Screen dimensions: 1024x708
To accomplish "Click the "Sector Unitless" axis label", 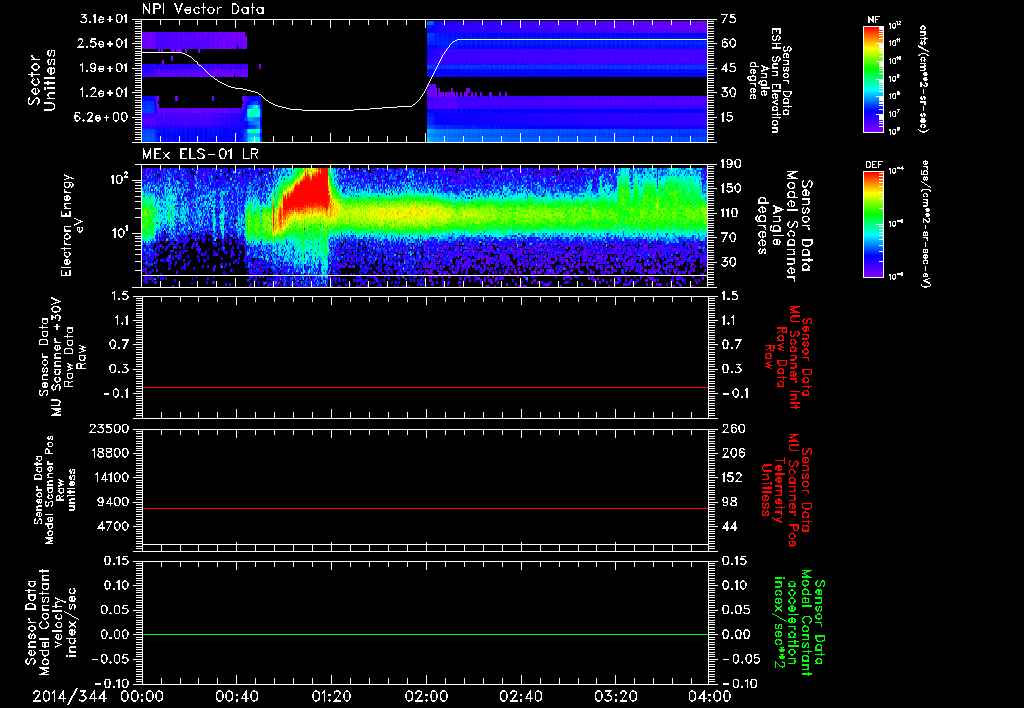I will tap(42, 80).
